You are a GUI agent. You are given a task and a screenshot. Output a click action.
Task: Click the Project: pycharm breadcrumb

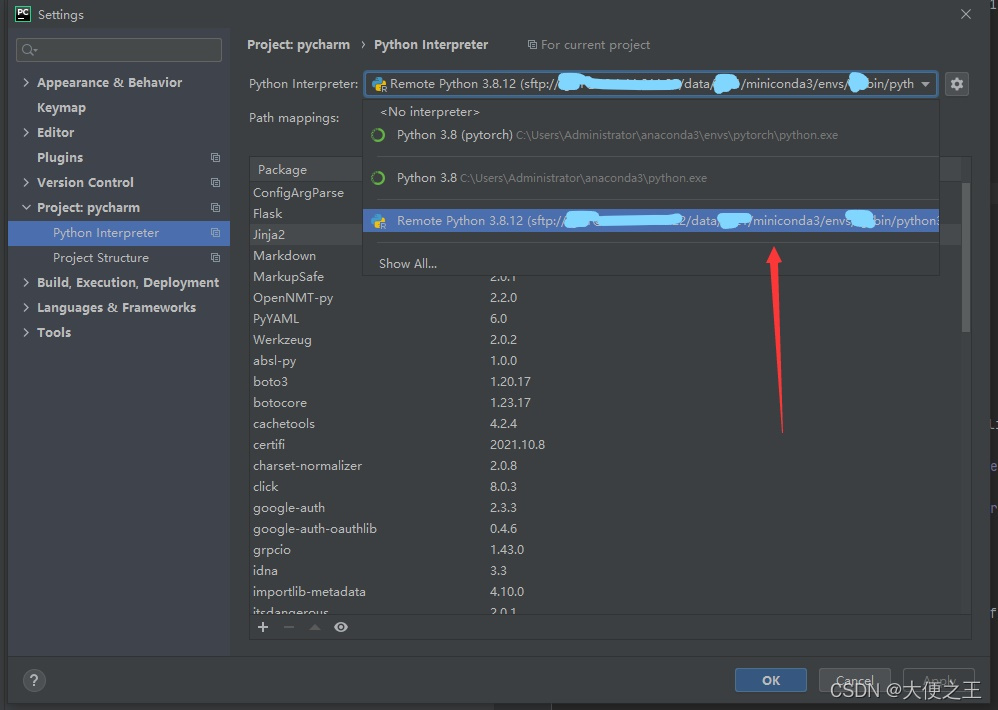tap(299, 45)
